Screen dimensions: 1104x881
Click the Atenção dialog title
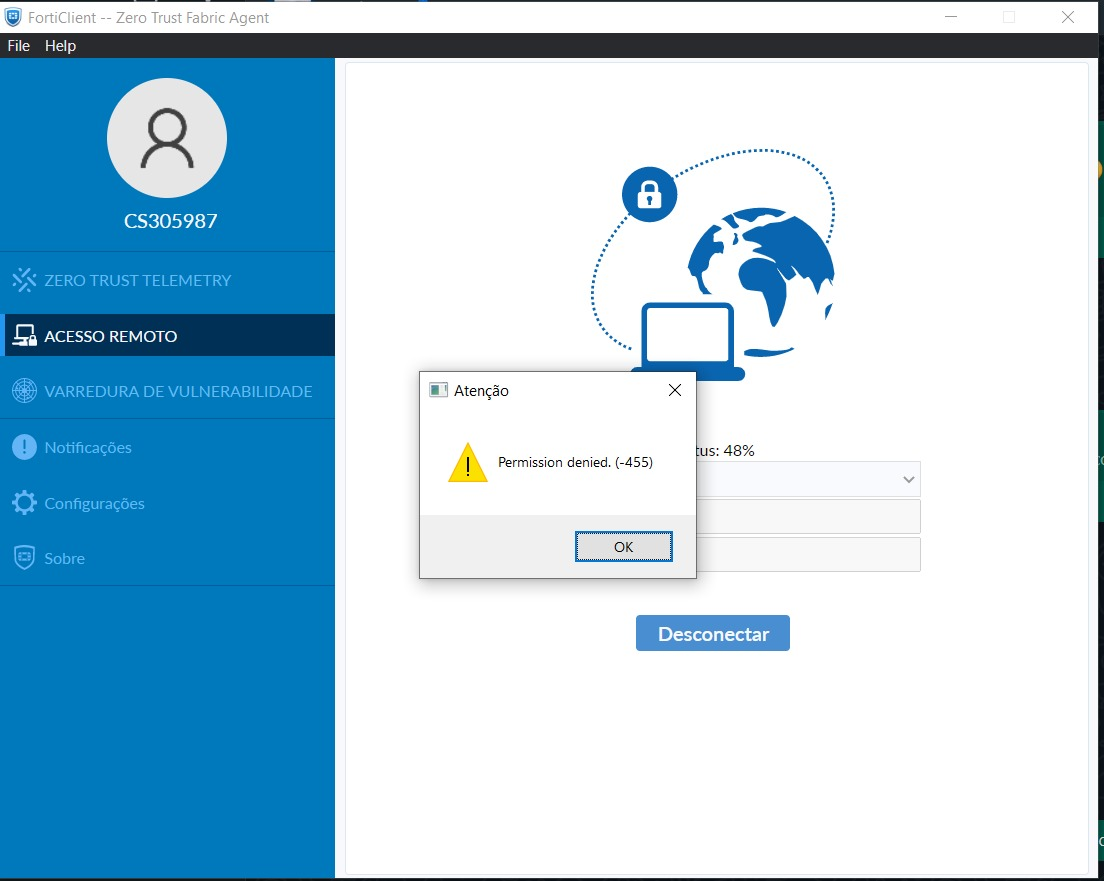481,391
